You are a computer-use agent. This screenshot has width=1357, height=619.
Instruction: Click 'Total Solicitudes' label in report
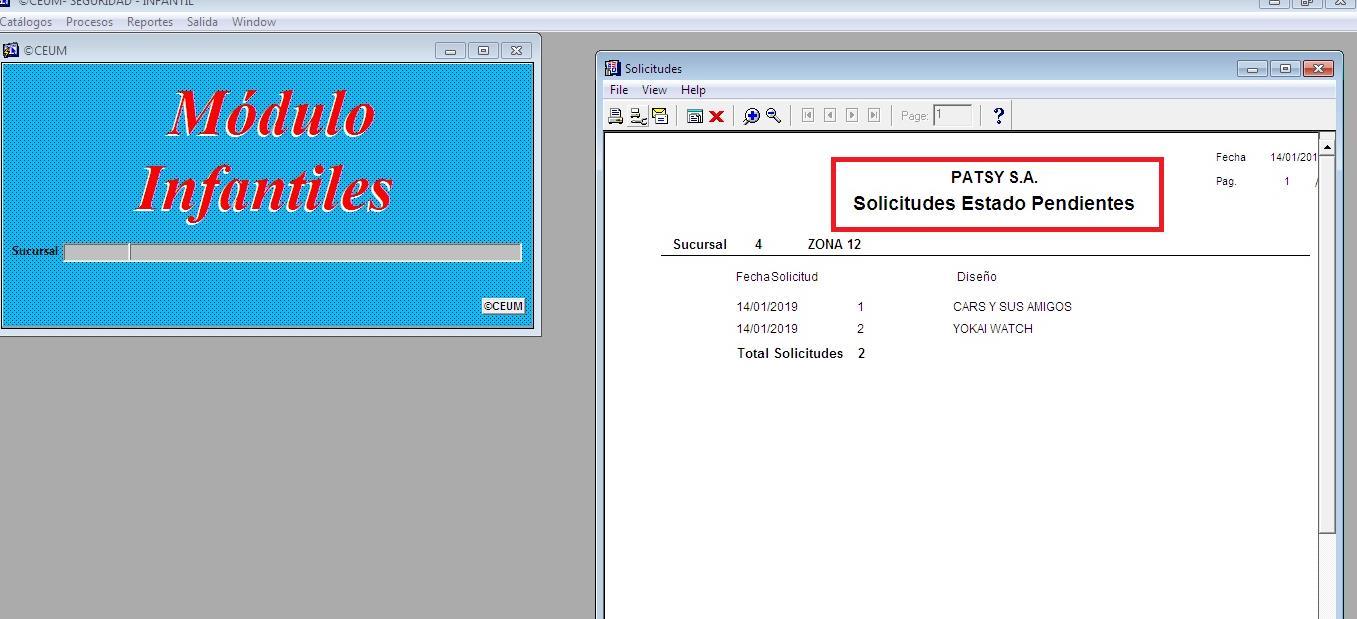tap(790, 353)
